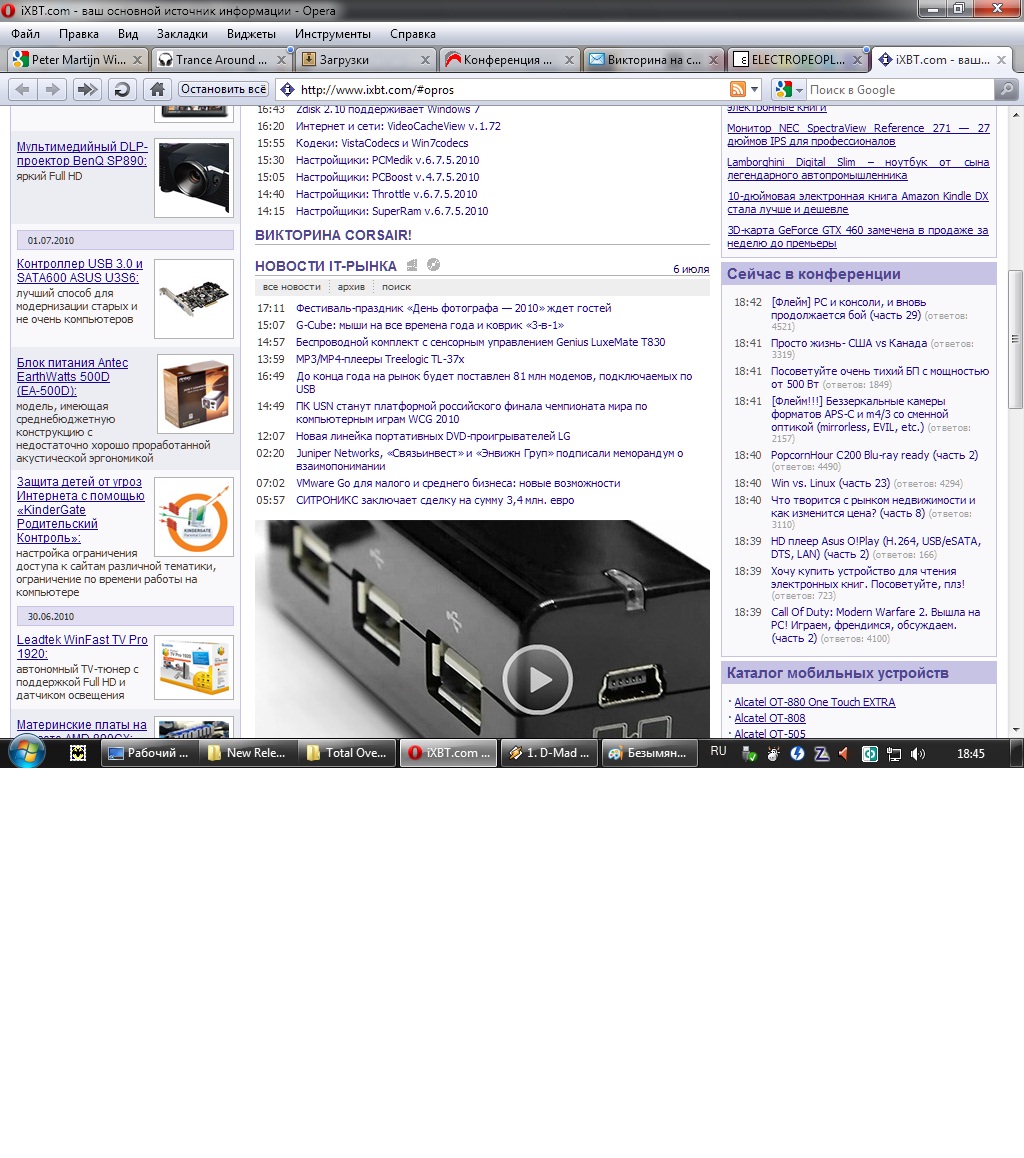The height and width of the screenshot is (1158, 1024).
Task: Switch to the Конференция tab
Action: 508,60
